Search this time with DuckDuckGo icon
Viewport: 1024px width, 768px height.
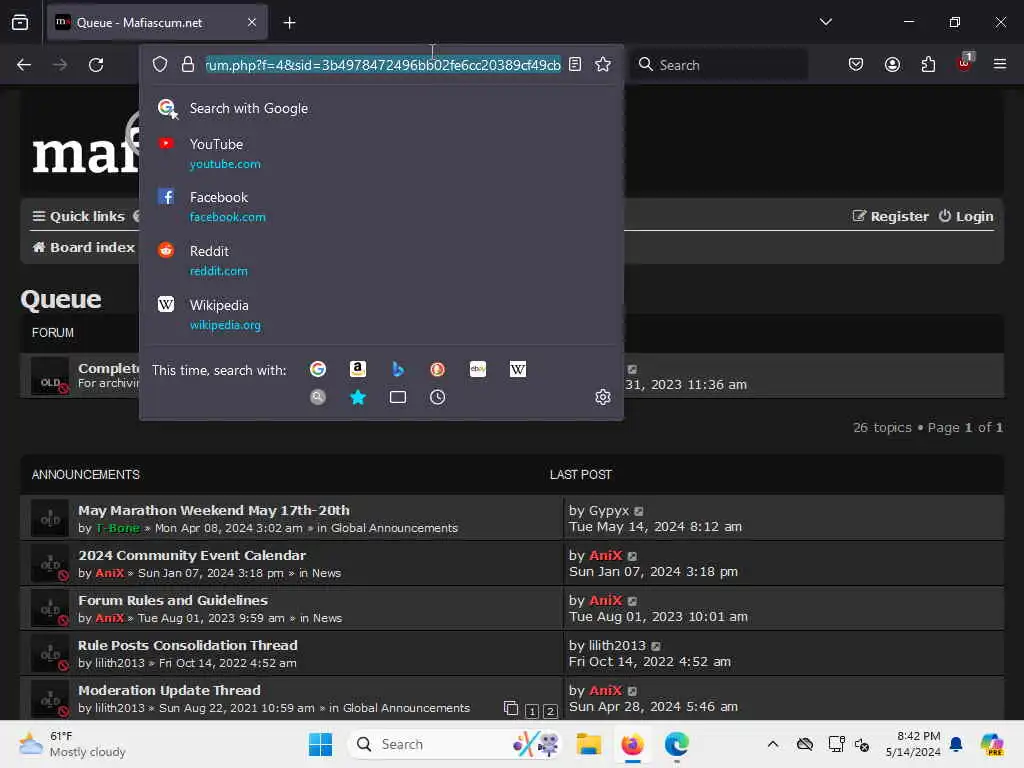point(438,369)
